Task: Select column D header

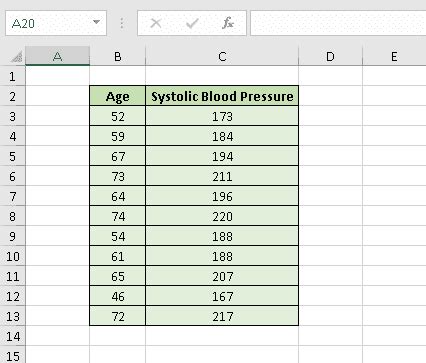Action: [330, 56]
